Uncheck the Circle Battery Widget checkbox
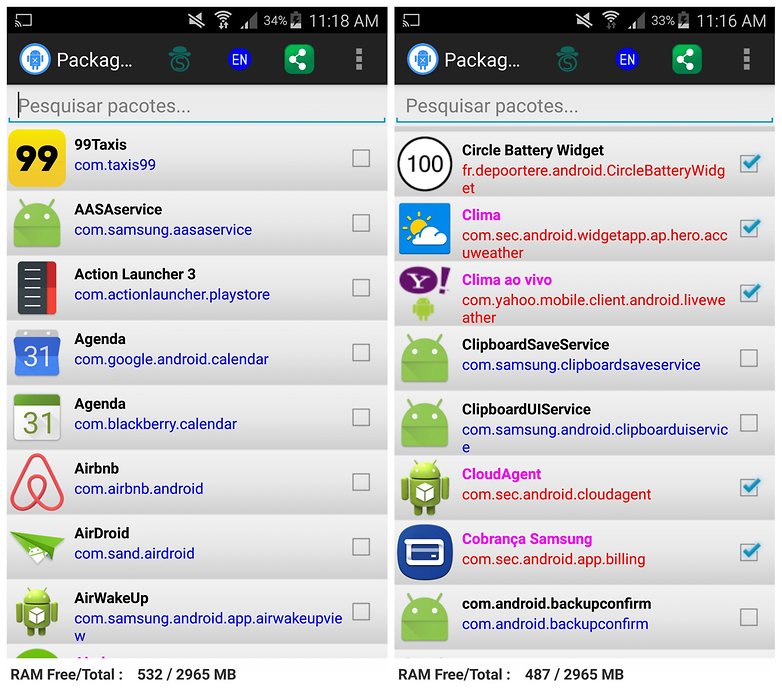The height and width of the screenshot is (696, 782). [750, 163]
